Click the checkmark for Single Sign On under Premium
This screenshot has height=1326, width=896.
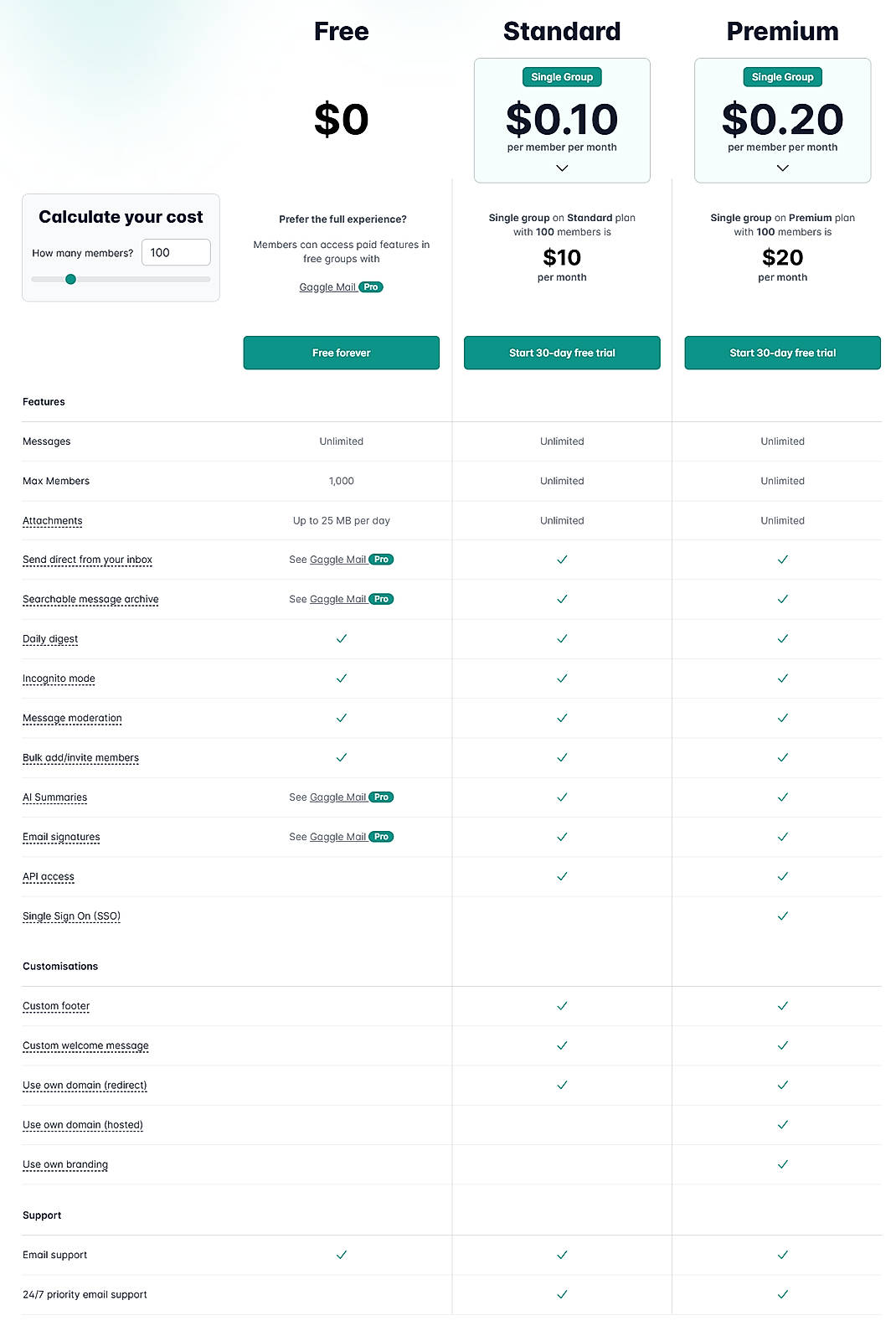(x=782, y=916)
